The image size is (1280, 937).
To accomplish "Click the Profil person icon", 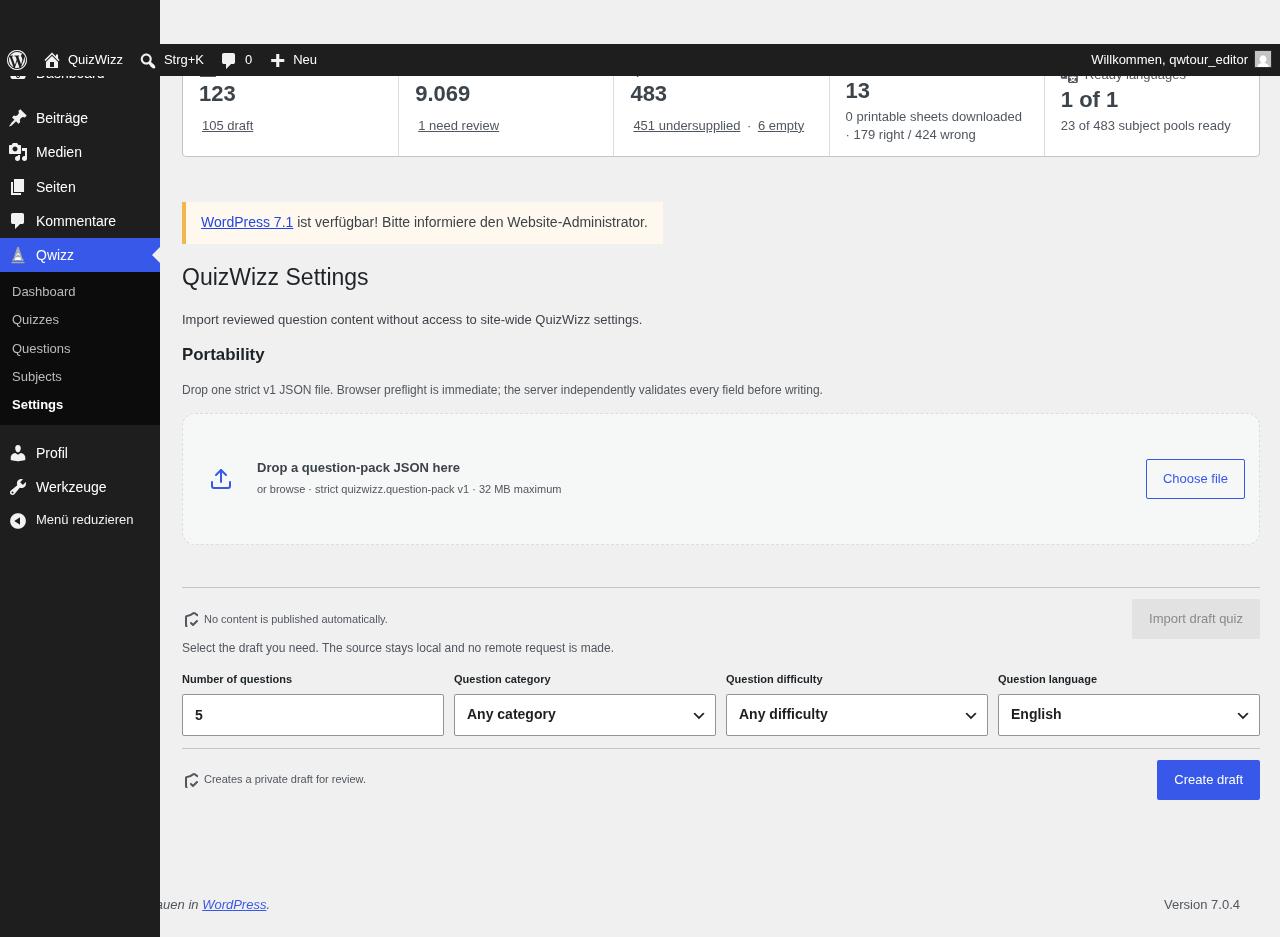I will point(18,453).
